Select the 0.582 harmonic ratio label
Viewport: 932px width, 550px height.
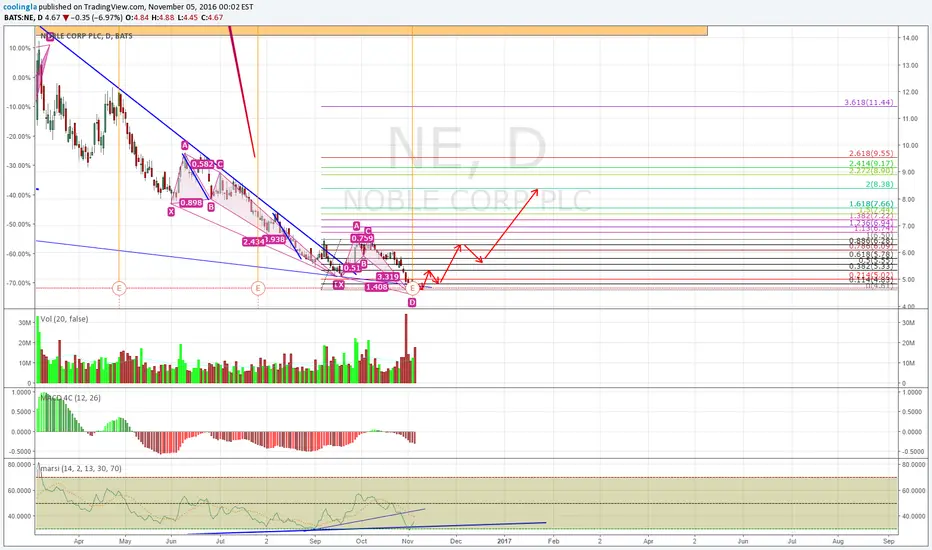pos(203,164)
